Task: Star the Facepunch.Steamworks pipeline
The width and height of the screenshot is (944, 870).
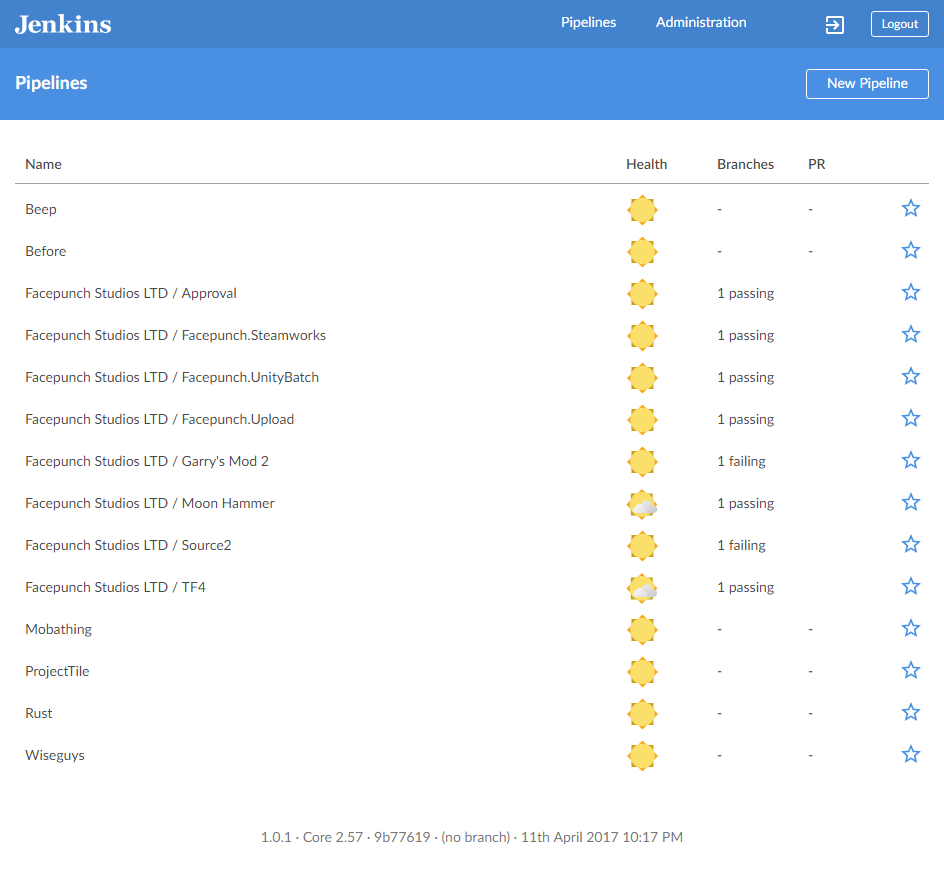Action: 911,334
